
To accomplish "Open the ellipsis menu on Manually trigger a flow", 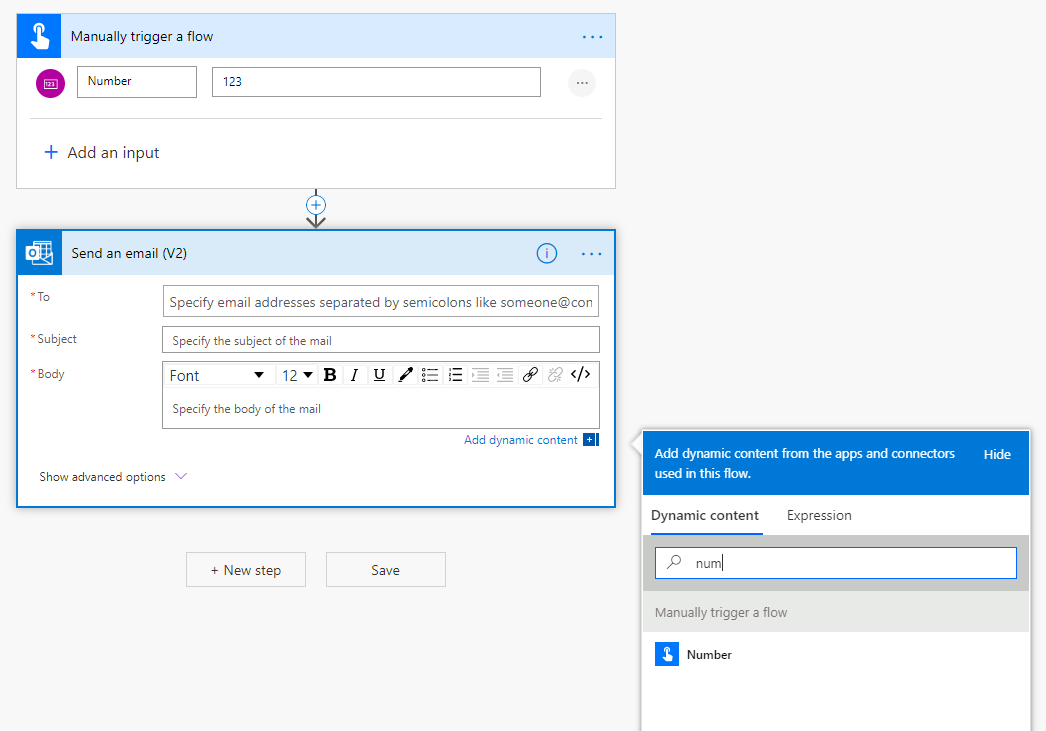I will point(592,35).
